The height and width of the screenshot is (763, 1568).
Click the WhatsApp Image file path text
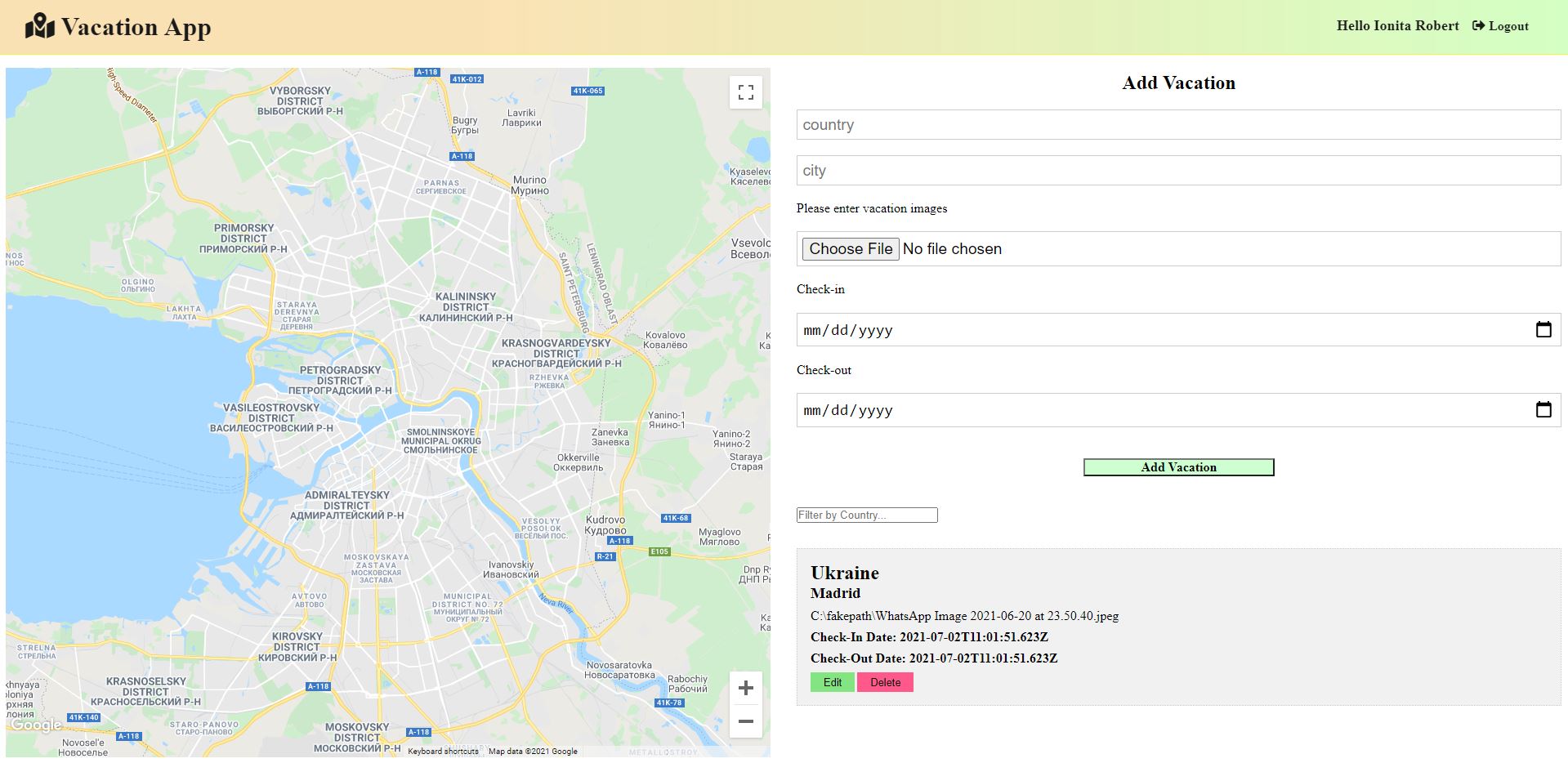tap(964, 616)
